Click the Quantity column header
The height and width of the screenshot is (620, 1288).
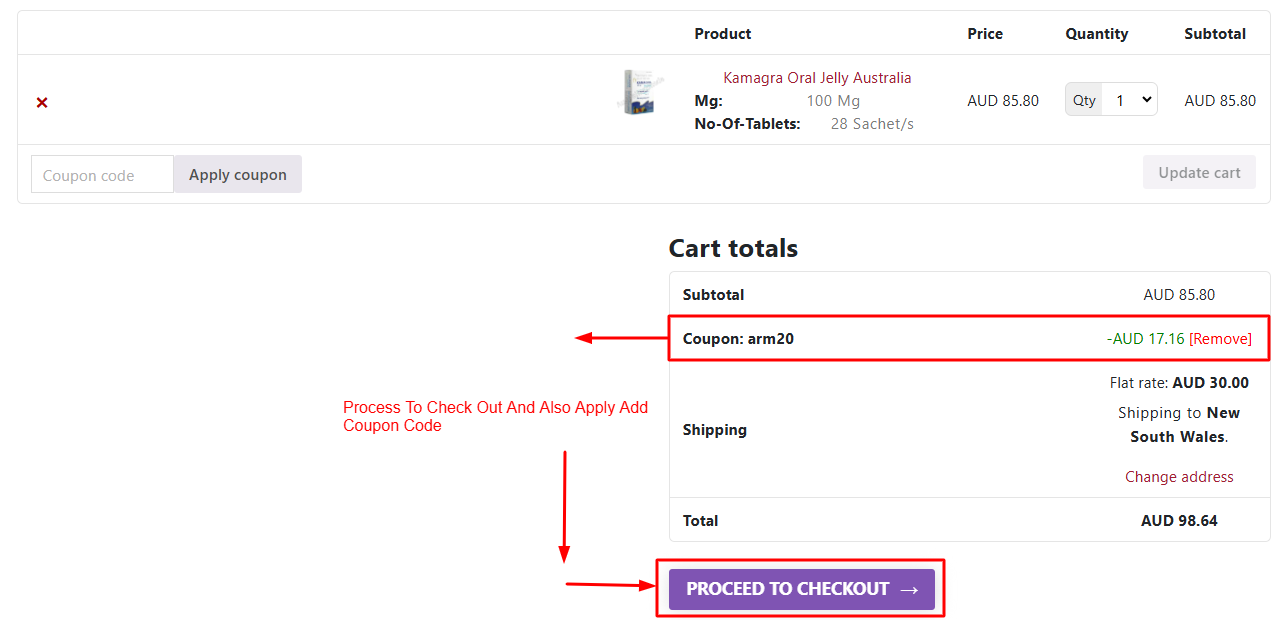[x=1096, y=34]
